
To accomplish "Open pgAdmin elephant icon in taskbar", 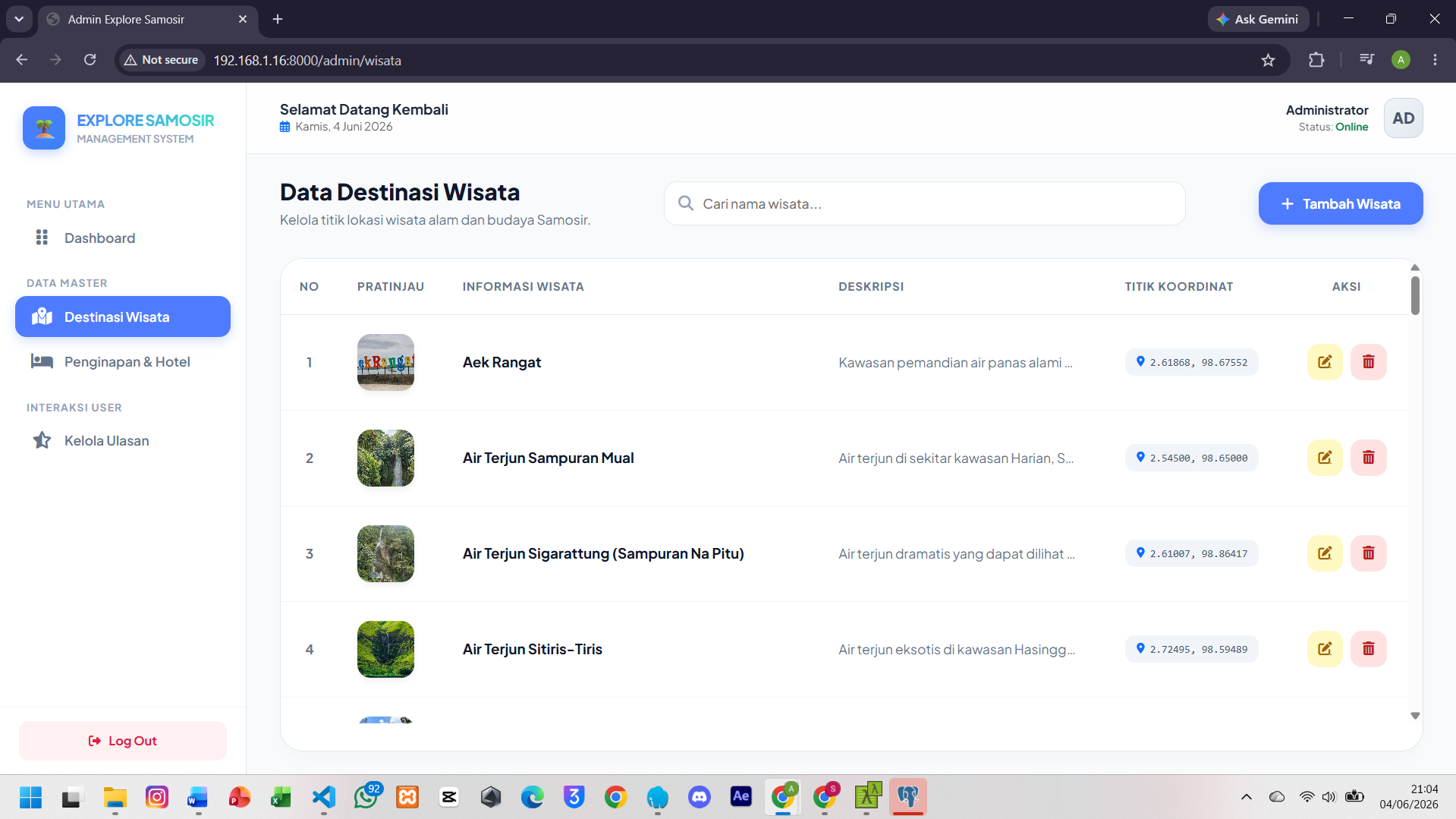I will click(x=907, y=797).
